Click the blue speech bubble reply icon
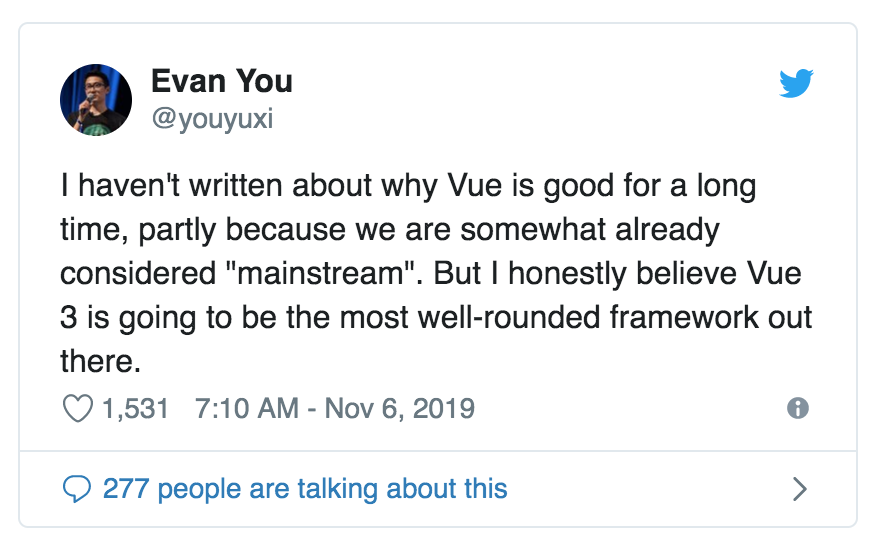The image size is (880, 558). click(x=77, y=489)
